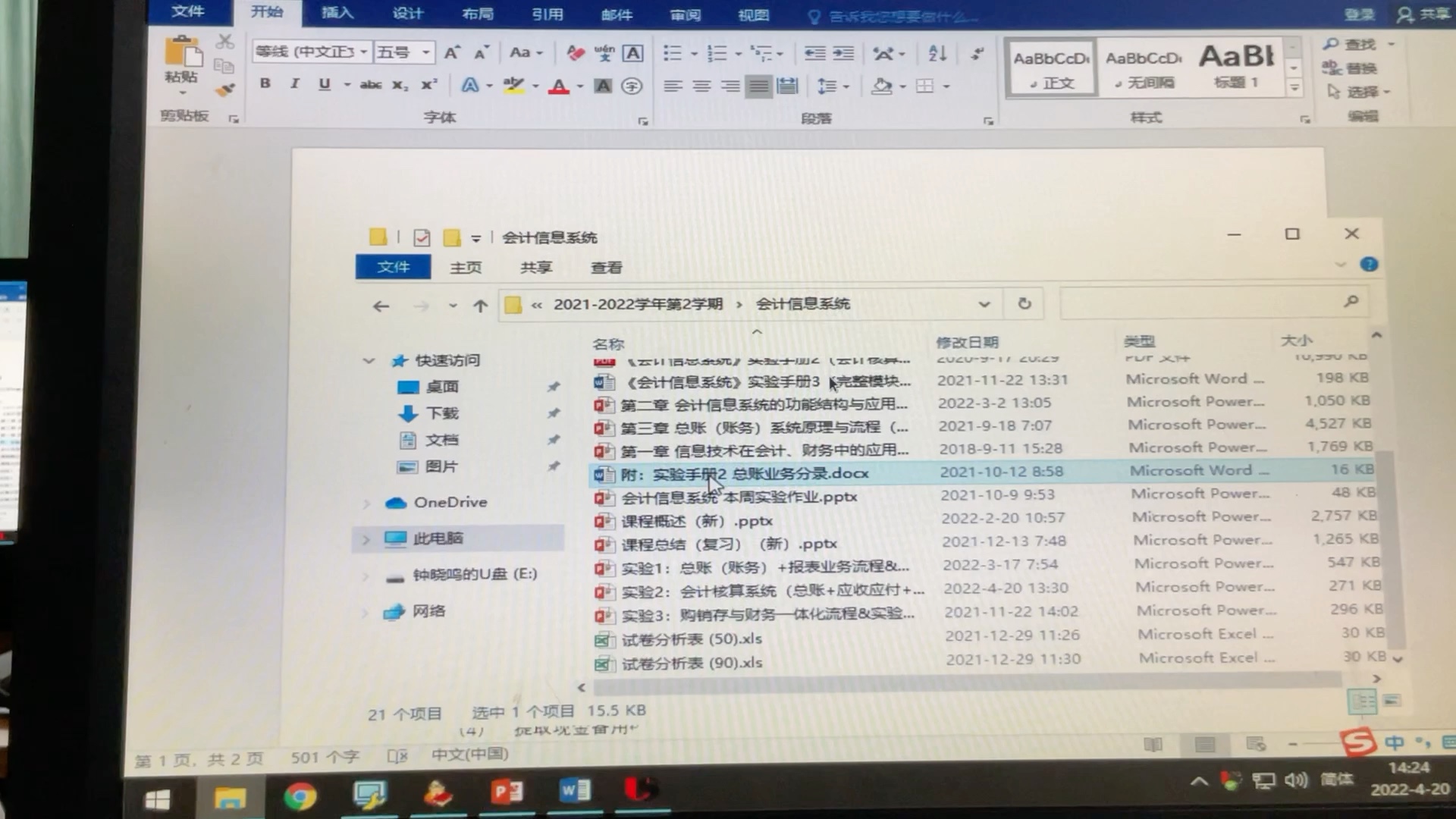This screenshot has height=819, width=1456.
Task: Center align text in paragraph group
Action: 701,86
